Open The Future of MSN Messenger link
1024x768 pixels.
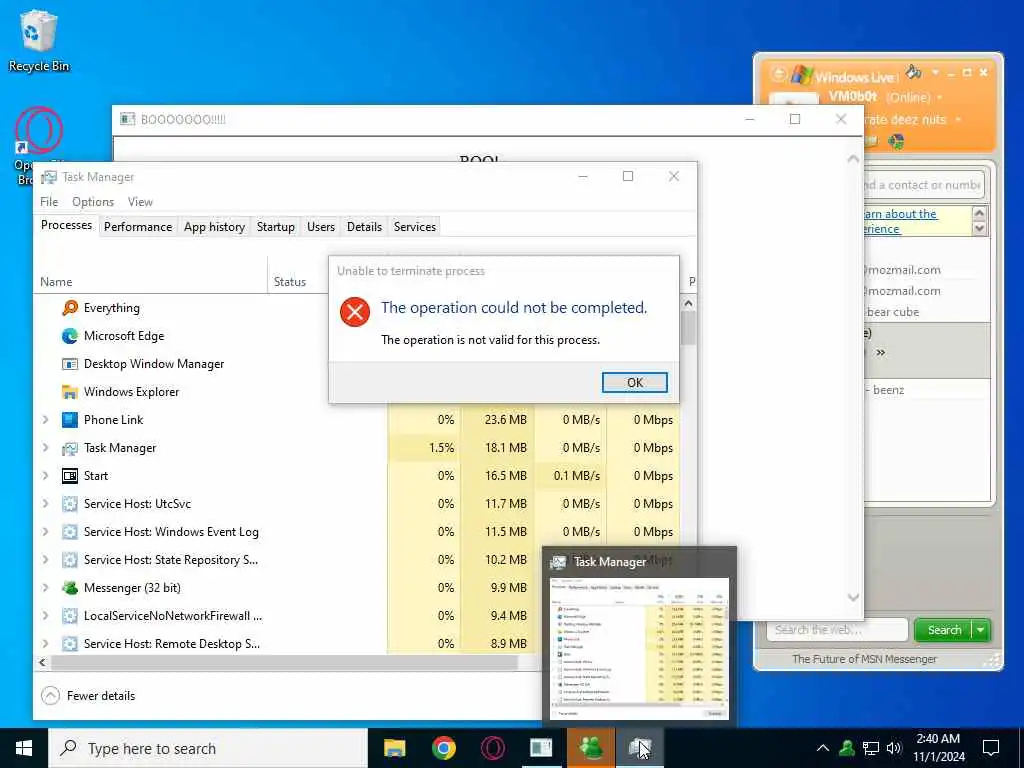click(864, 659)
